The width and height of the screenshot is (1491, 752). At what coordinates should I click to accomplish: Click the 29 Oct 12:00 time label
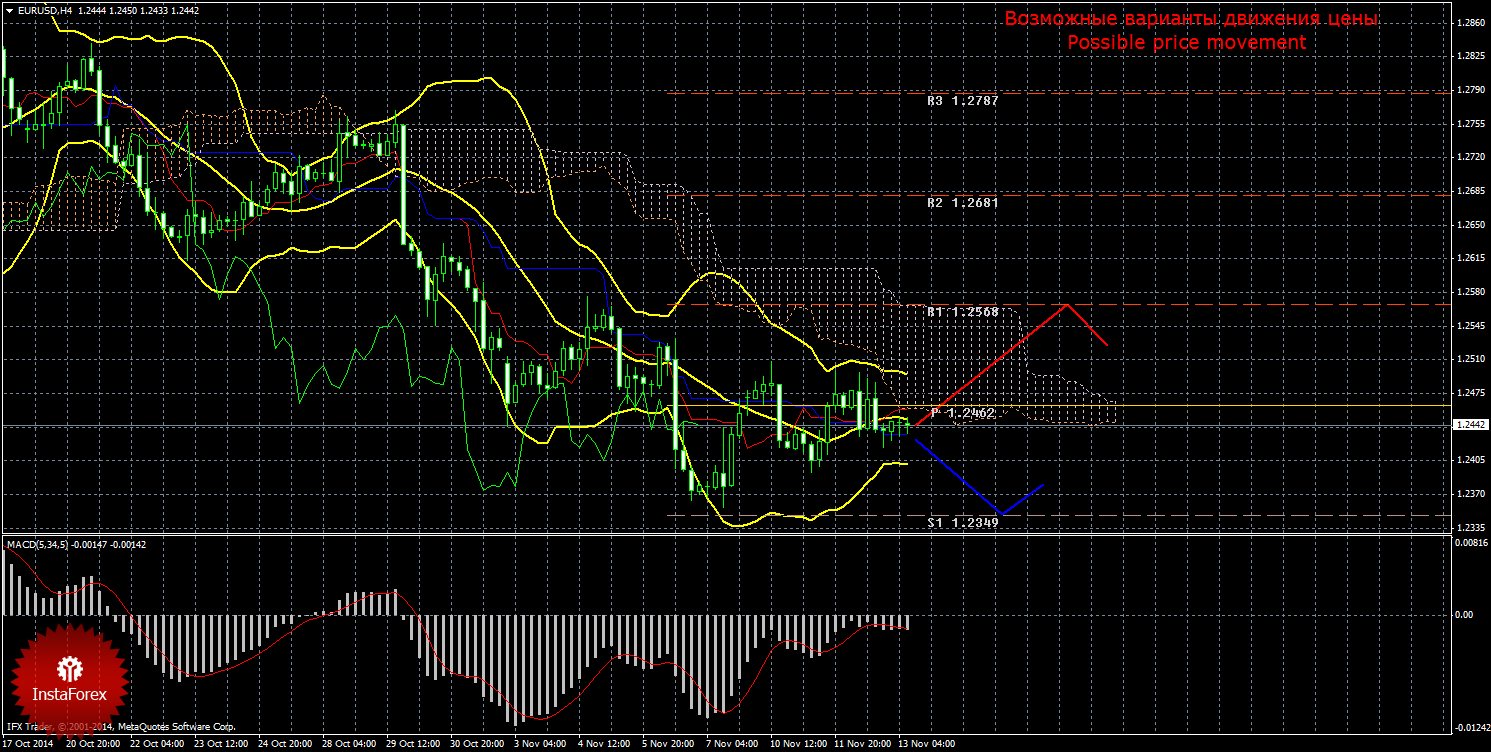(413, 744)
